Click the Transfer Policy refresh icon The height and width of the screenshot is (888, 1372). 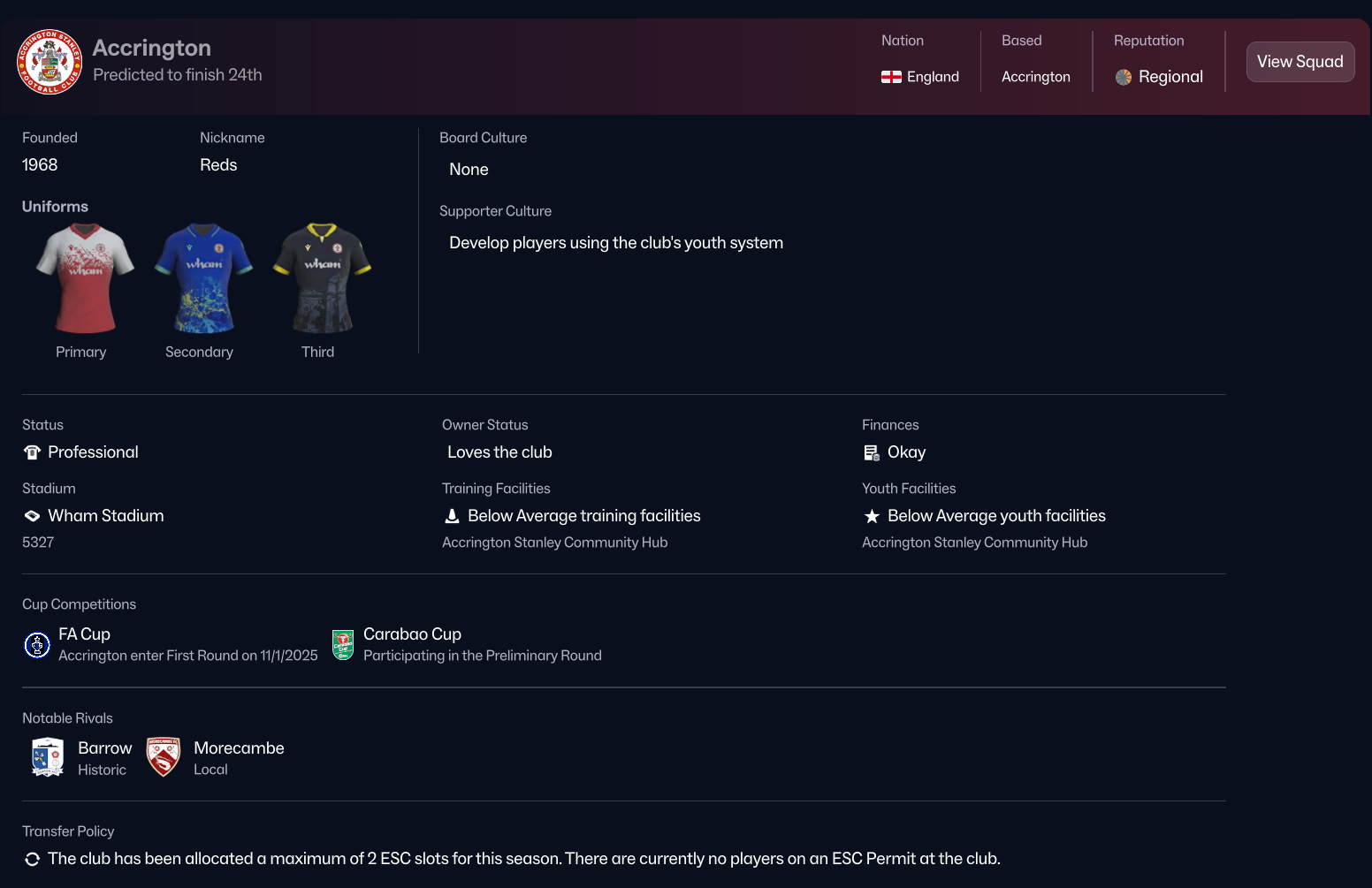pyautogui.click(x=33, y=859)
